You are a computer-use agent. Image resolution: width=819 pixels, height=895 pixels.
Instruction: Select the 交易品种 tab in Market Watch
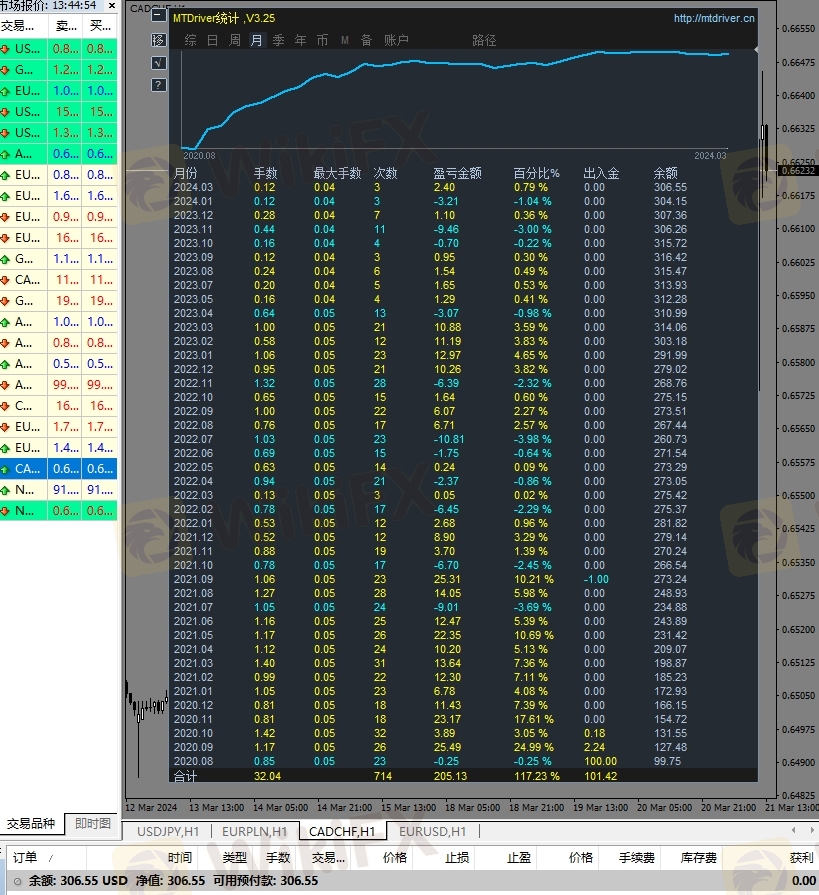31,824
